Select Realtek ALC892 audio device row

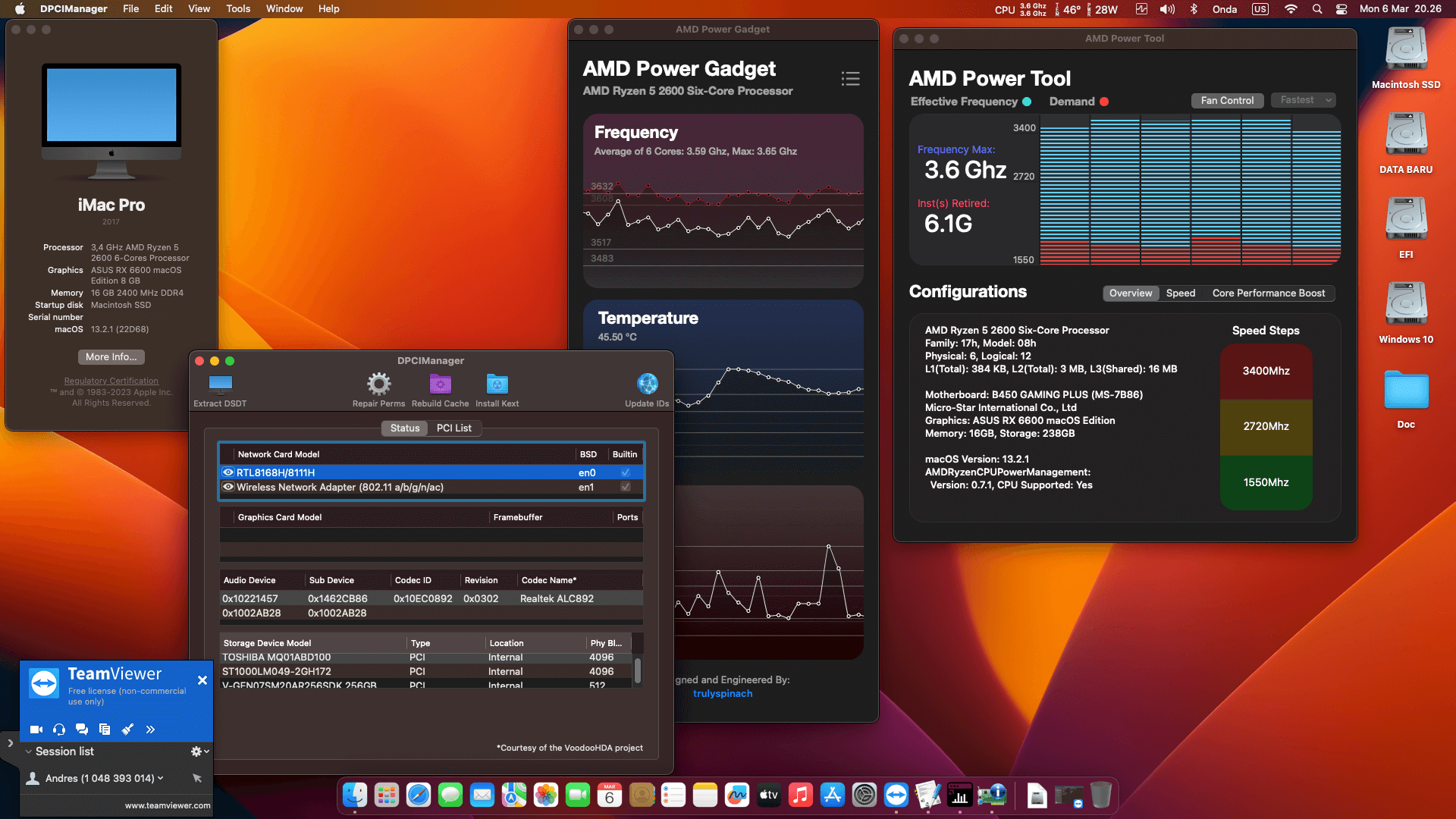(x=431, y=598)
